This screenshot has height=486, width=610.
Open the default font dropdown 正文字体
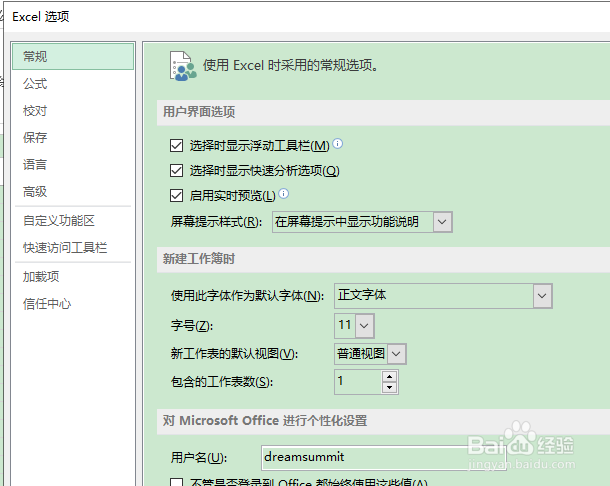tap(542, 296)
